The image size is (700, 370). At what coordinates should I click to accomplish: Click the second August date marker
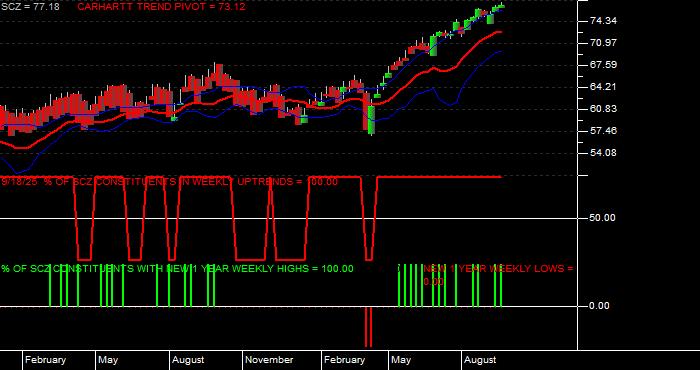(480, 360)
